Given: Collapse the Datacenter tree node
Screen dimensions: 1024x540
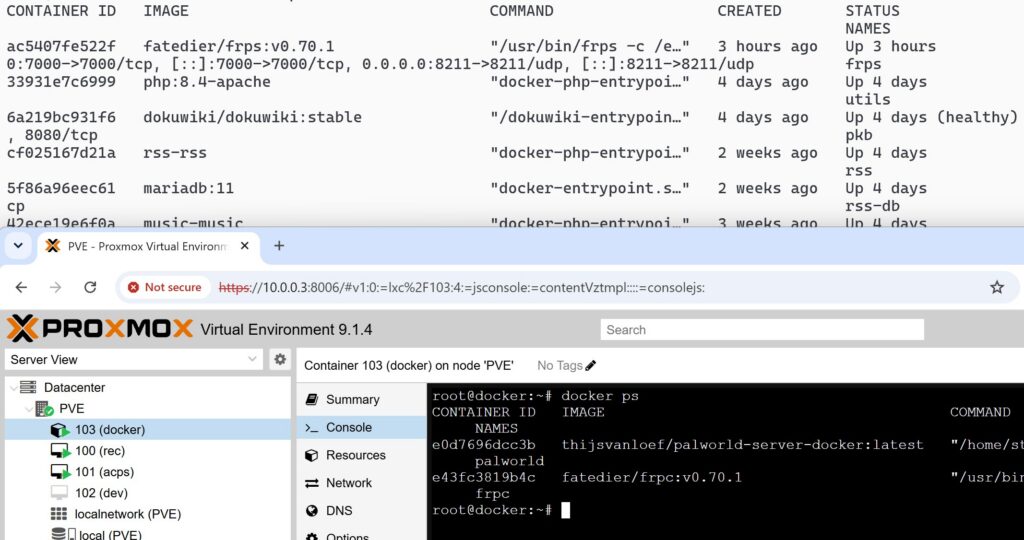Looking at the screenshot, I should pos(13,387).
